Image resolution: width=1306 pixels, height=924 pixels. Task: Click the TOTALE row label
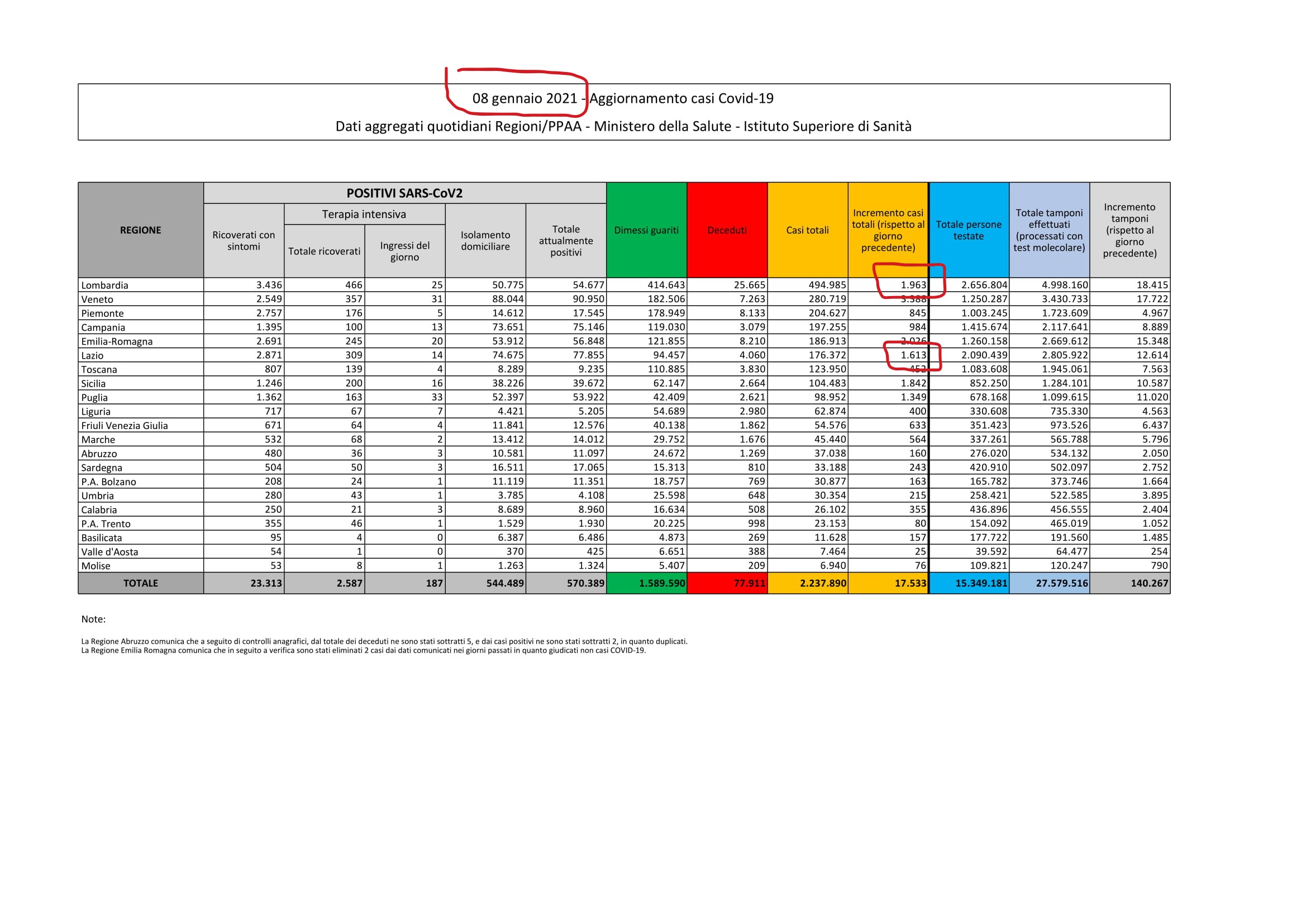pyautogui.click(x=141, y=583)
